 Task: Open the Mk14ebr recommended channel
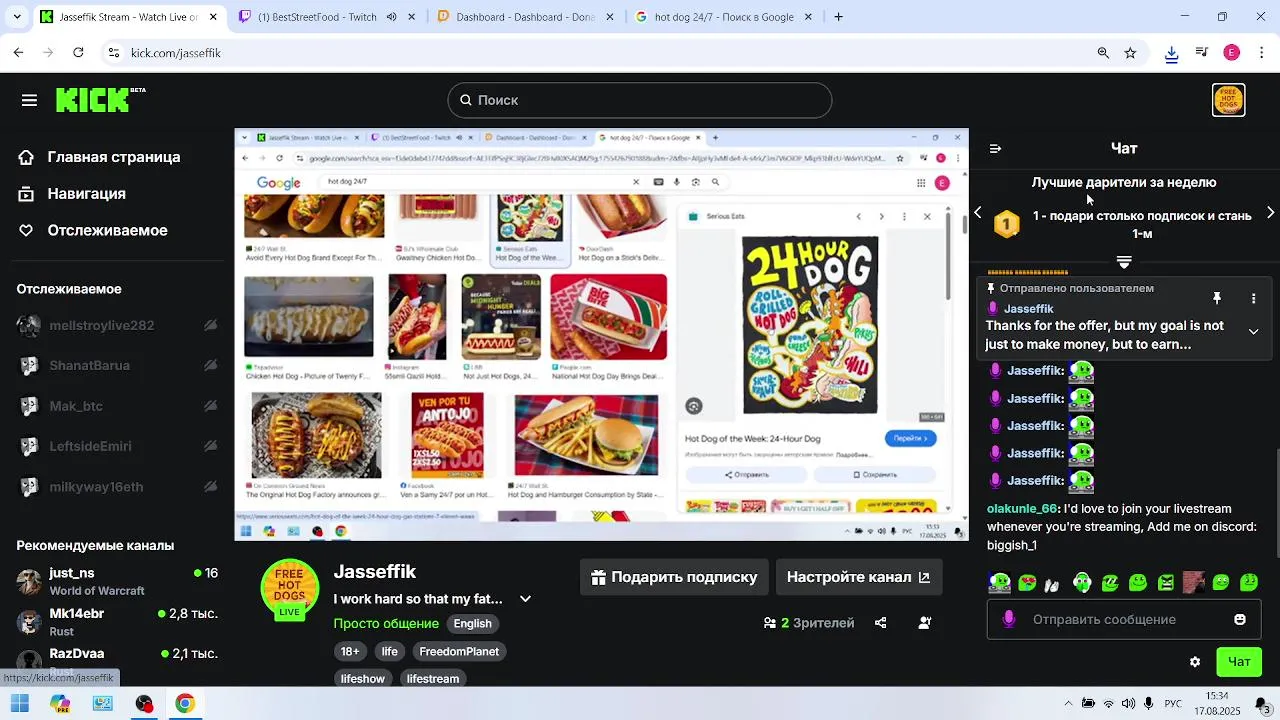(x=117, y=621)
